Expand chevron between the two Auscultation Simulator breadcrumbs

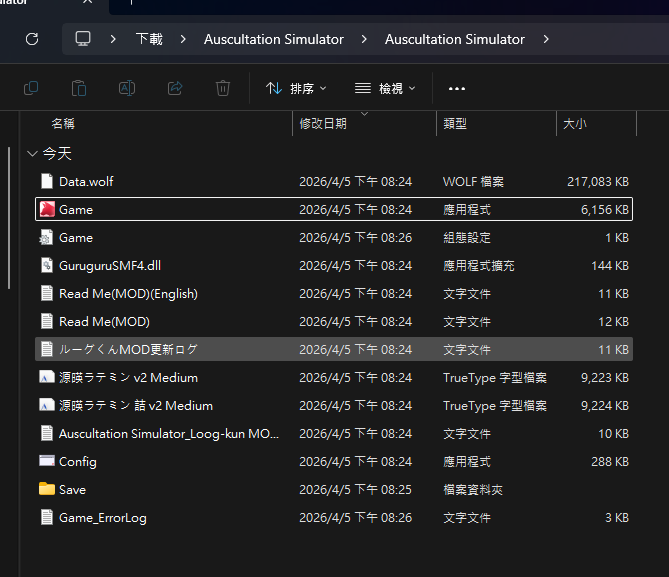tap(364, 39)
